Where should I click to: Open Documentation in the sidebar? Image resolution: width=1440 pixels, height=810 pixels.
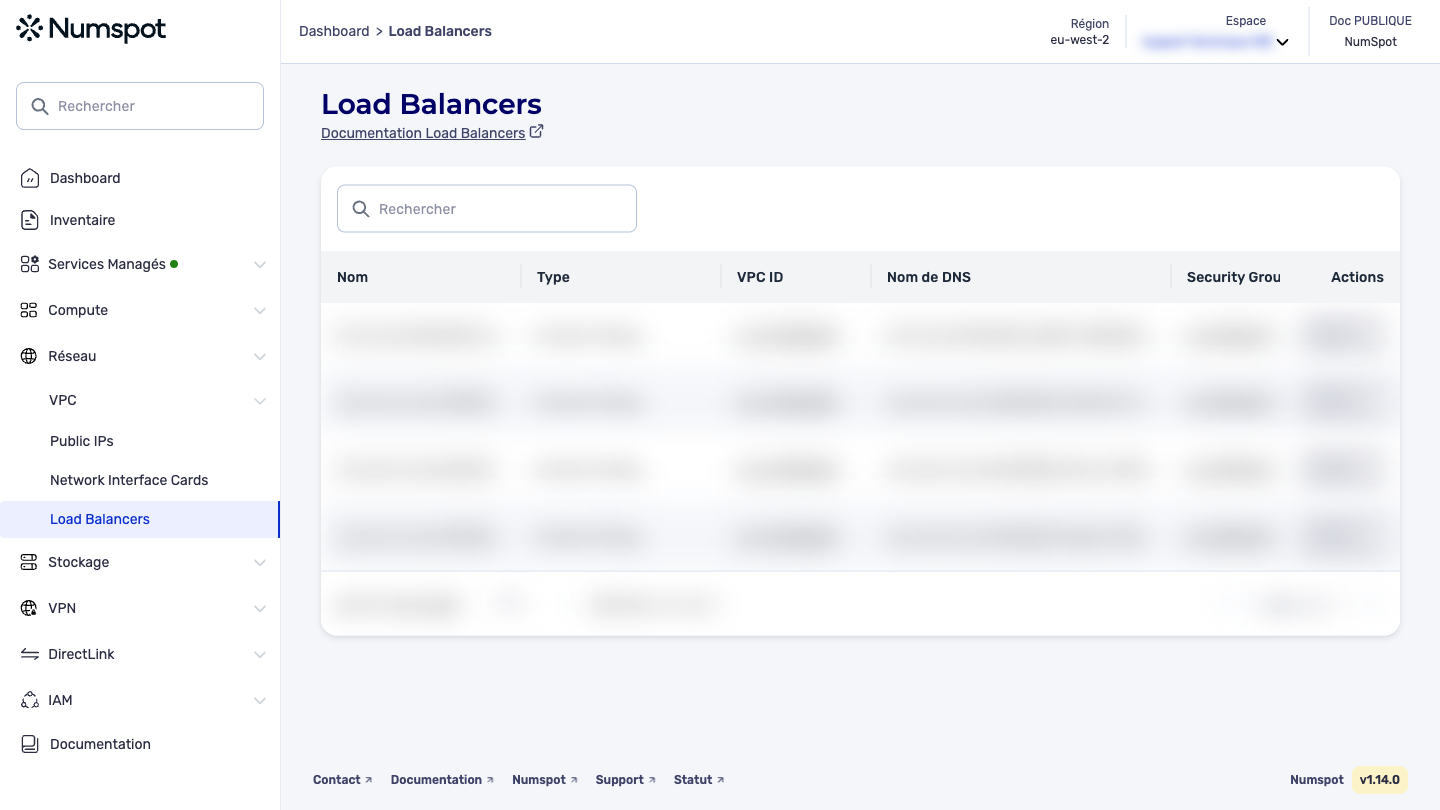pyautogui.click(x=100, y=744)
